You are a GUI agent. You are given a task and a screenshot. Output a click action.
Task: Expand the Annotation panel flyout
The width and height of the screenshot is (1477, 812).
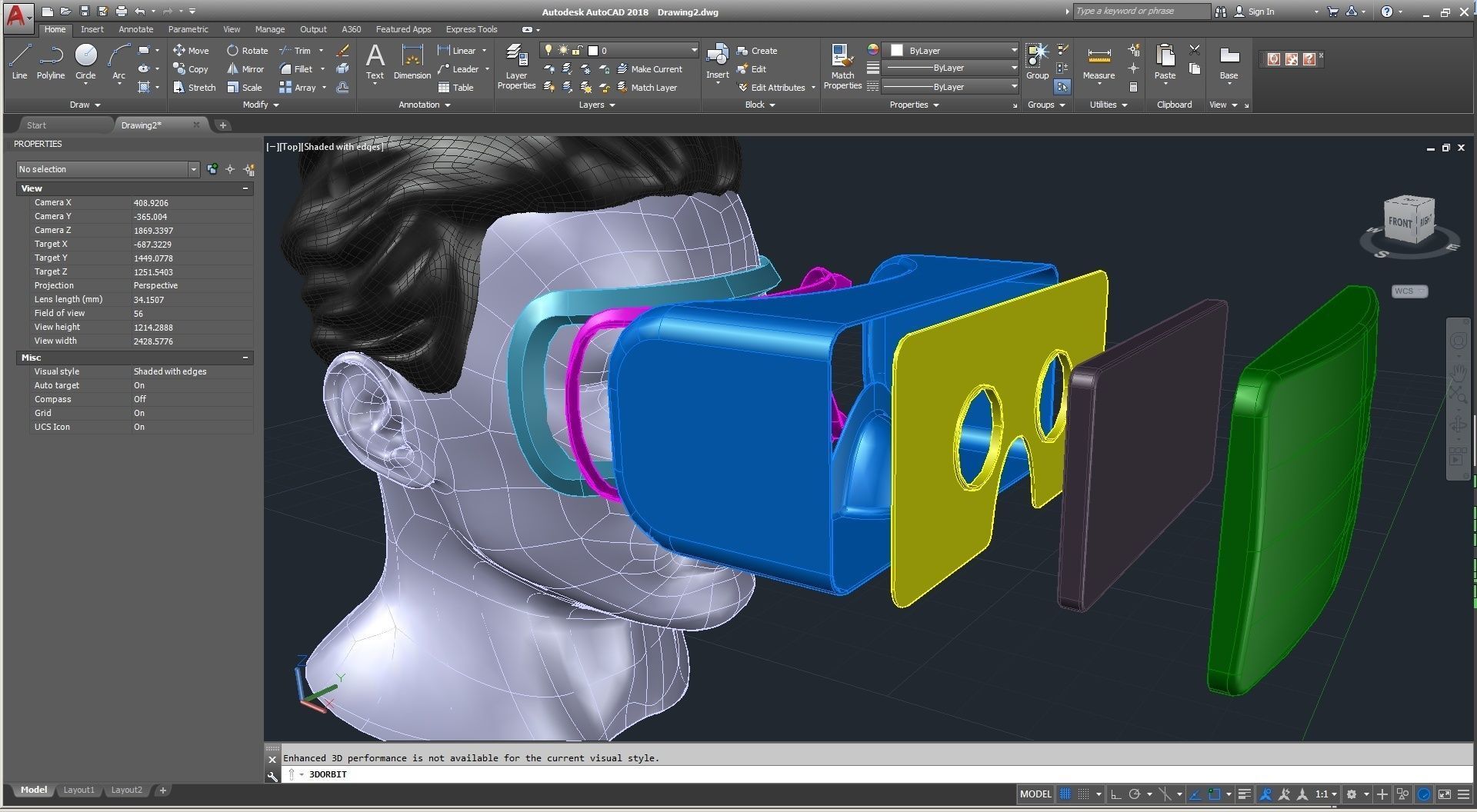pos(425,105)
